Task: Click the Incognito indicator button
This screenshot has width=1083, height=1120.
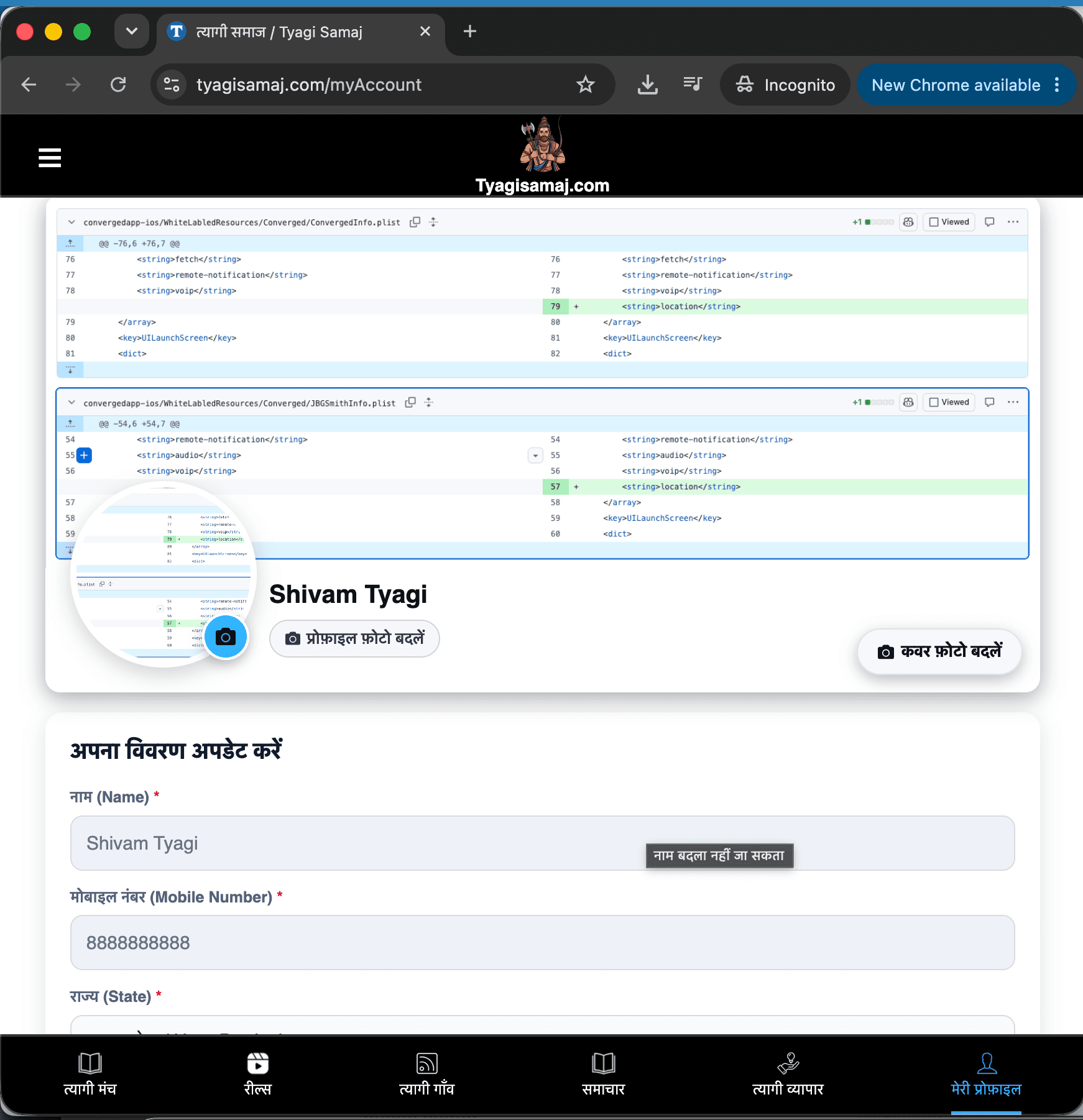Action: pyautogui.click(x=785, y=85)
